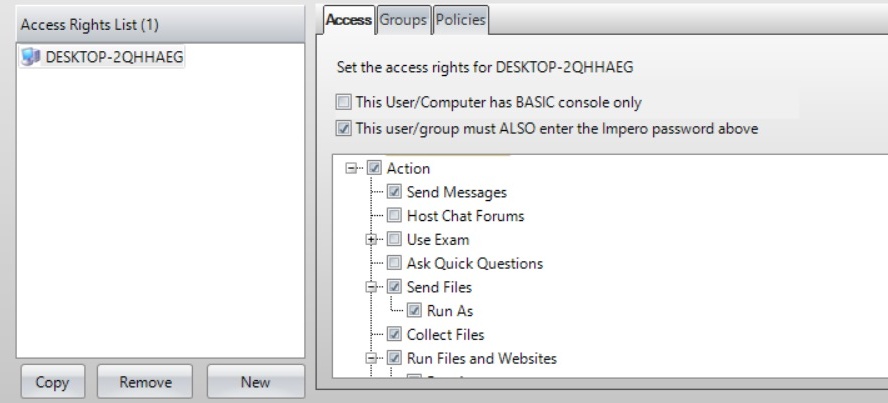
Task: Enable BASIC console only checkbox
Action: (344, 102)
